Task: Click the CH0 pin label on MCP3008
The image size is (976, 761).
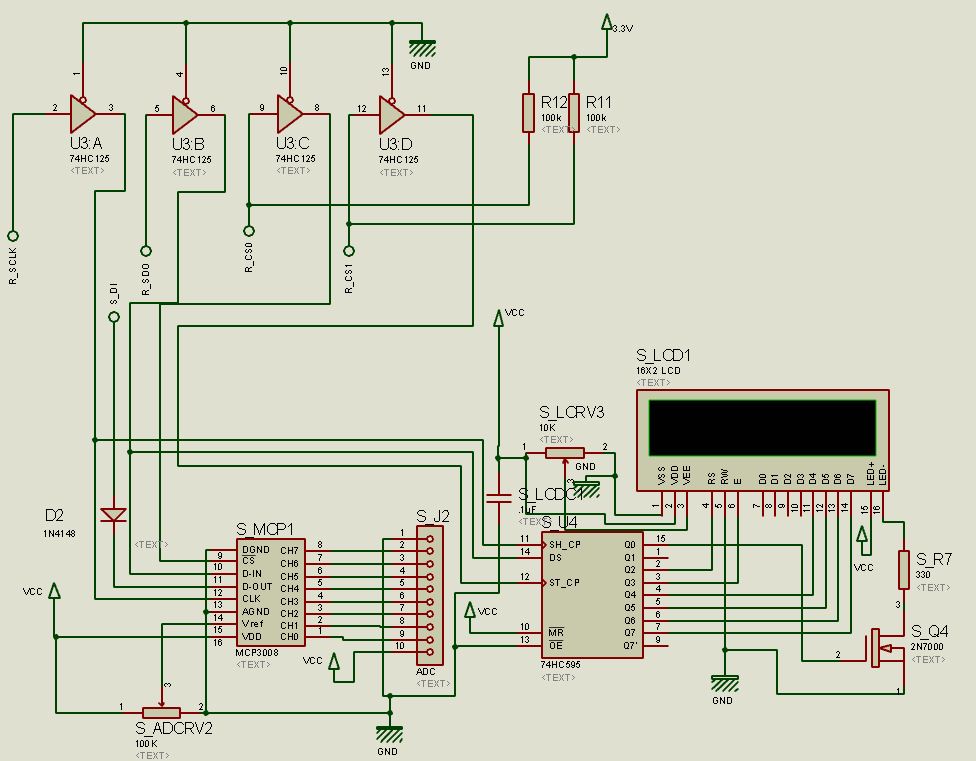Action: pos(289,637)
